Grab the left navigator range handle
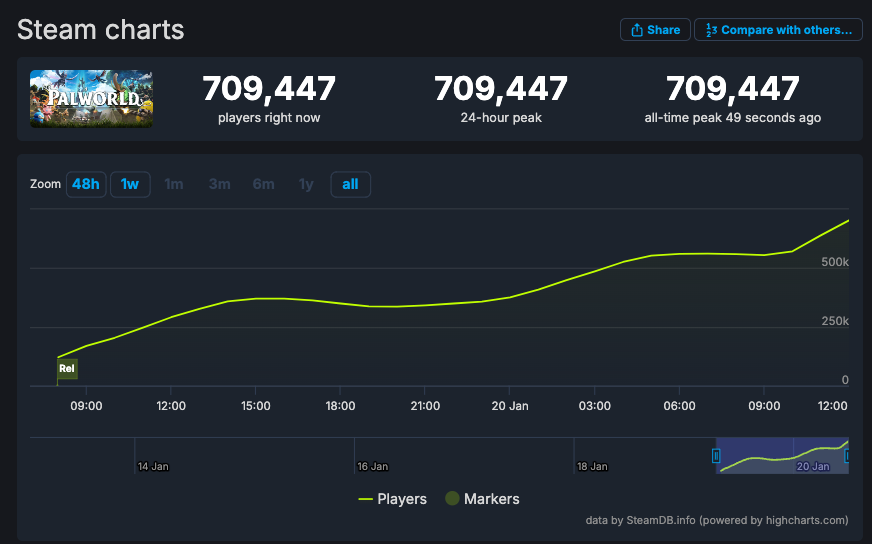This screenshot has height=544, width=872. (716, 456)
